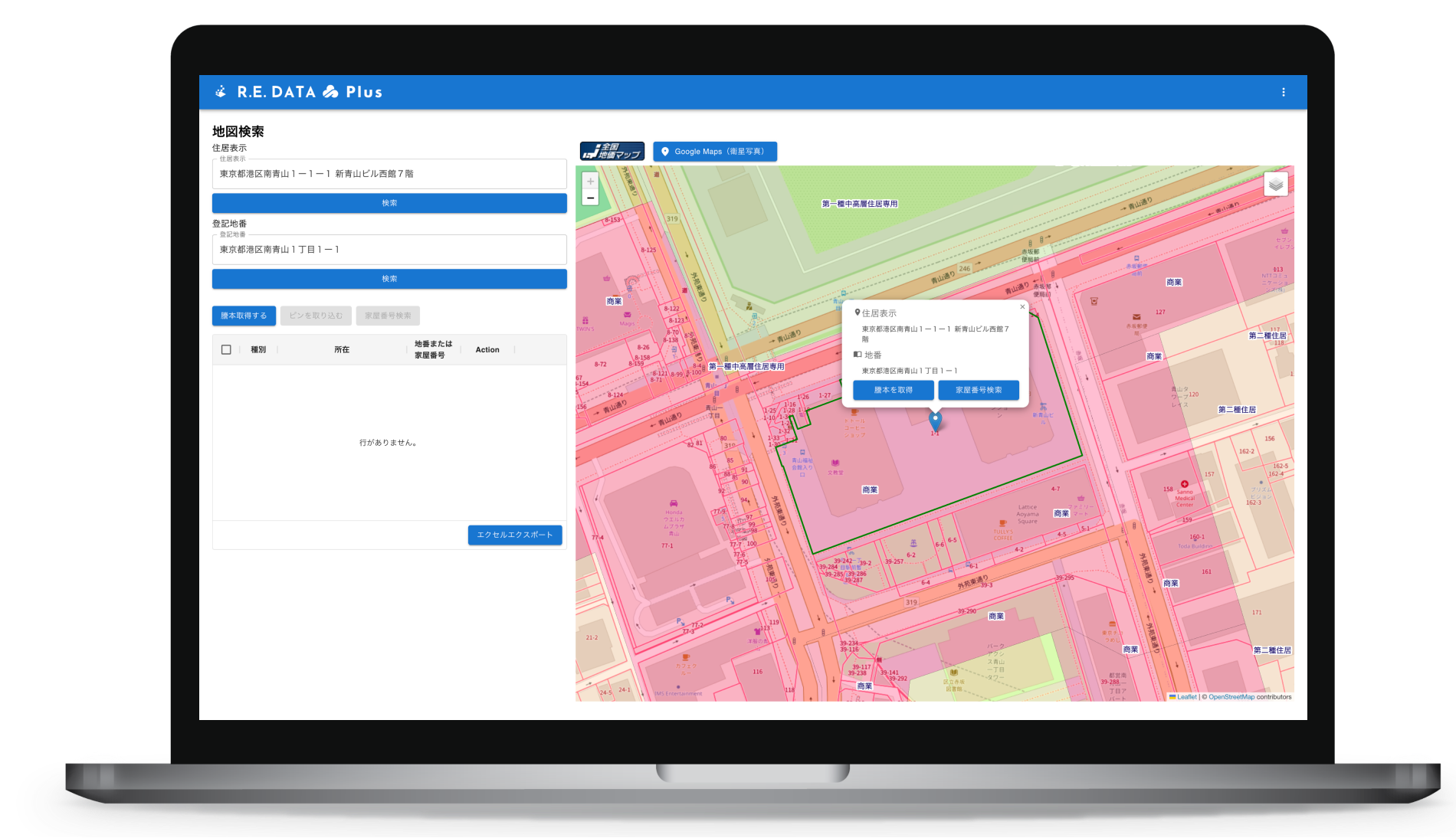Click the Leaflet attribution link
The height and width of the screenshot is (838, 1456).
point(1187,696)
